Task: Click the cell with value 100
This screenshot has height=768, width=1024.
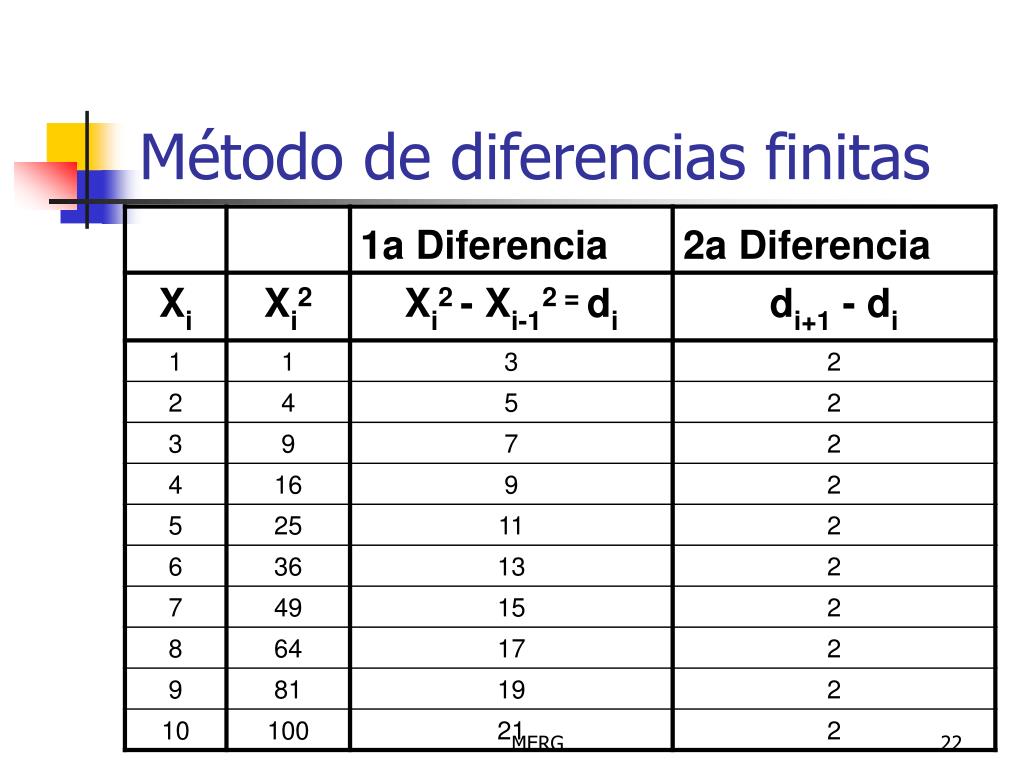Action: pyautogui.click(x=288, y=730)
